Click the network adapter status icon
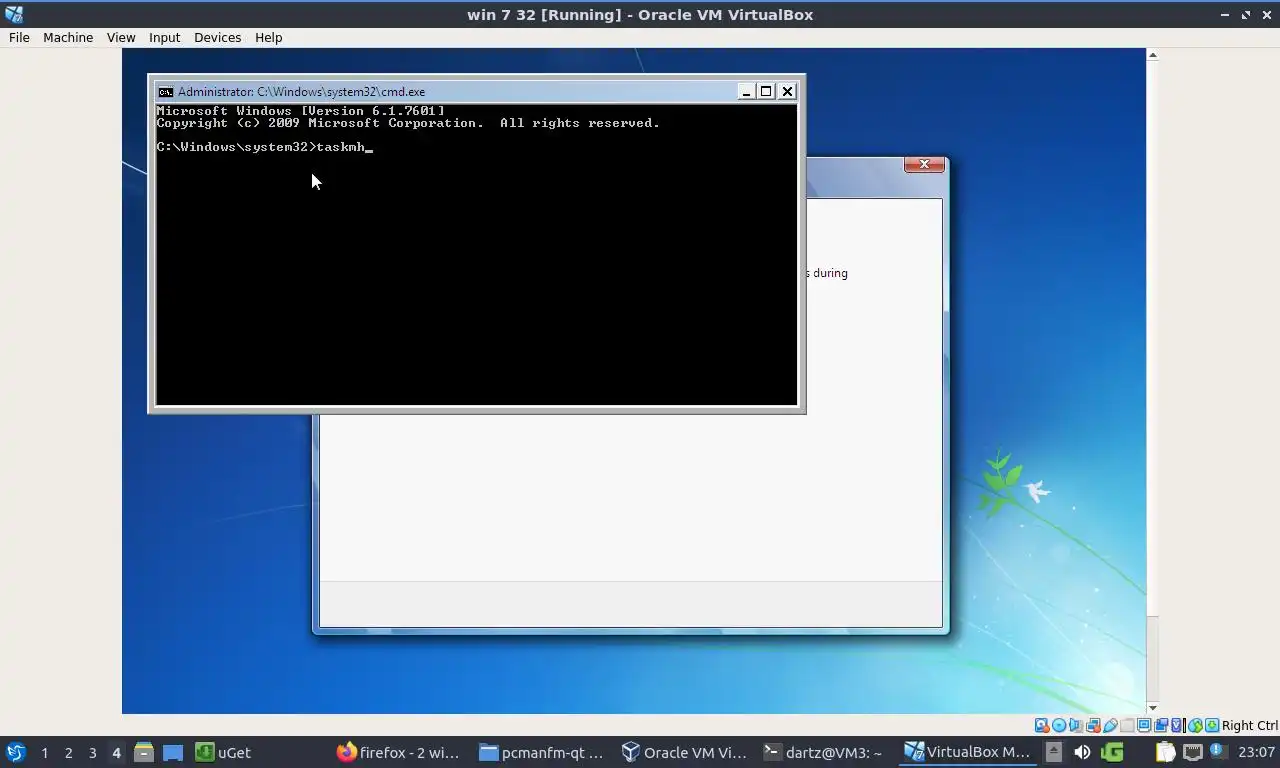1280x768 pixels. [1093, 725]
